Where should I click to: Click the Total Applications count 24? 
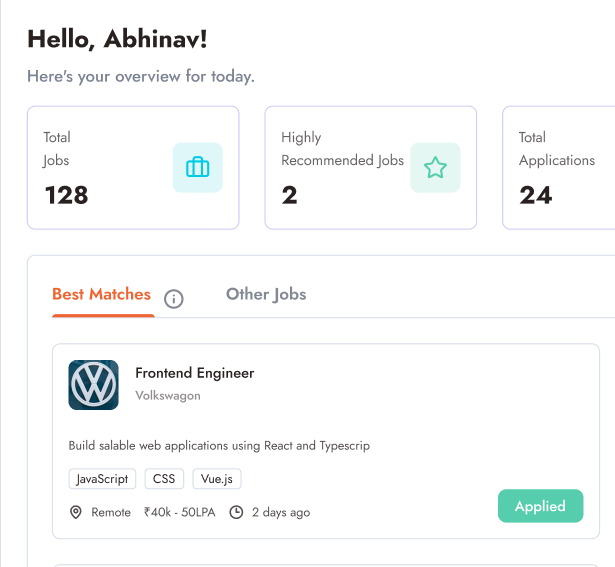coord(536,195)
